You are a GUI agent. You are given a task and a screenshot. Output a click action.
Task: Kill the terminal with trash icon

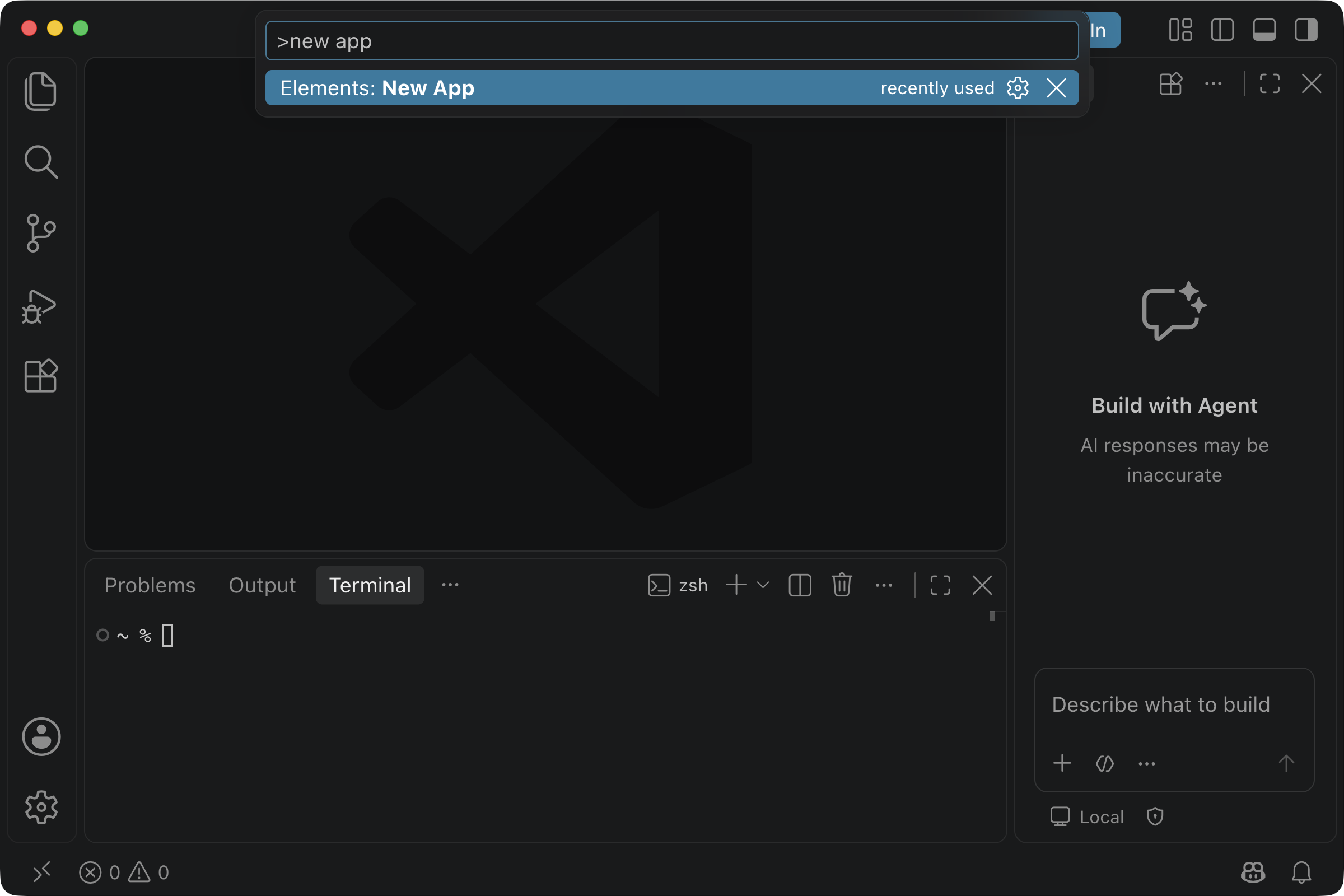coord(842,585)
